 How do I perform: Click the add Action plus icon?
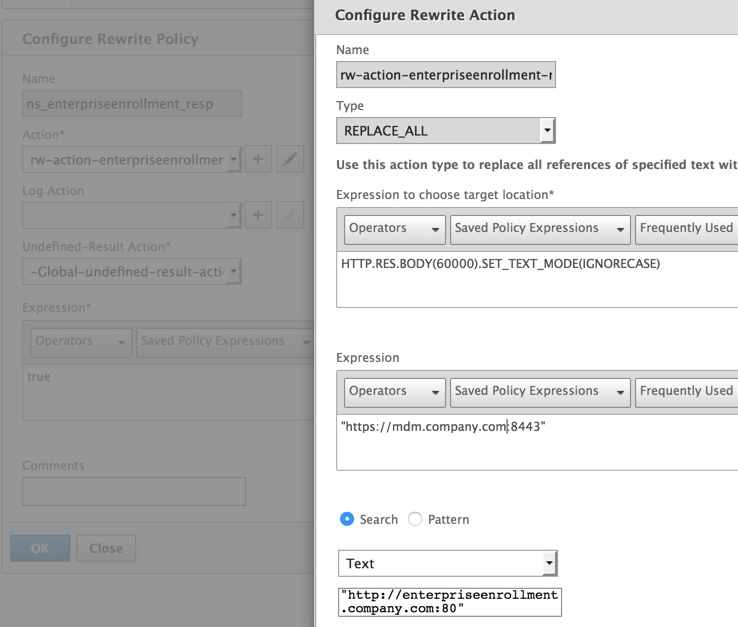258,159
